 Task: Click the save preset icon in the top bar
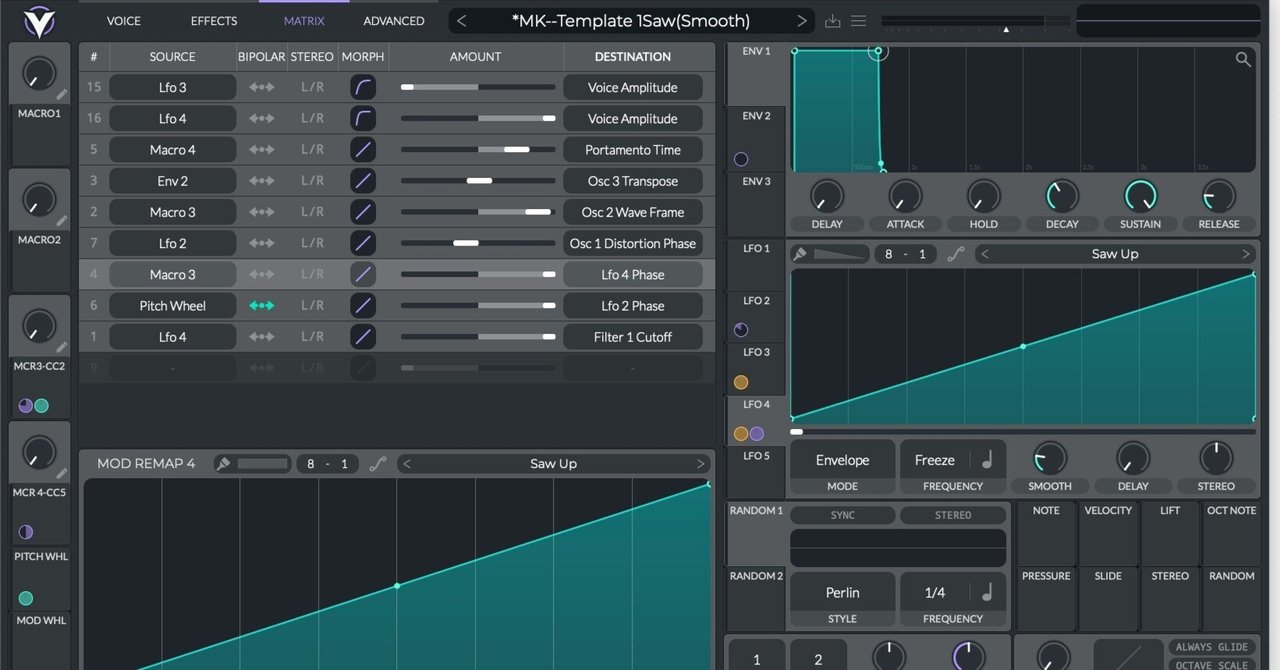pyautogui.click(x=832, y=20)
